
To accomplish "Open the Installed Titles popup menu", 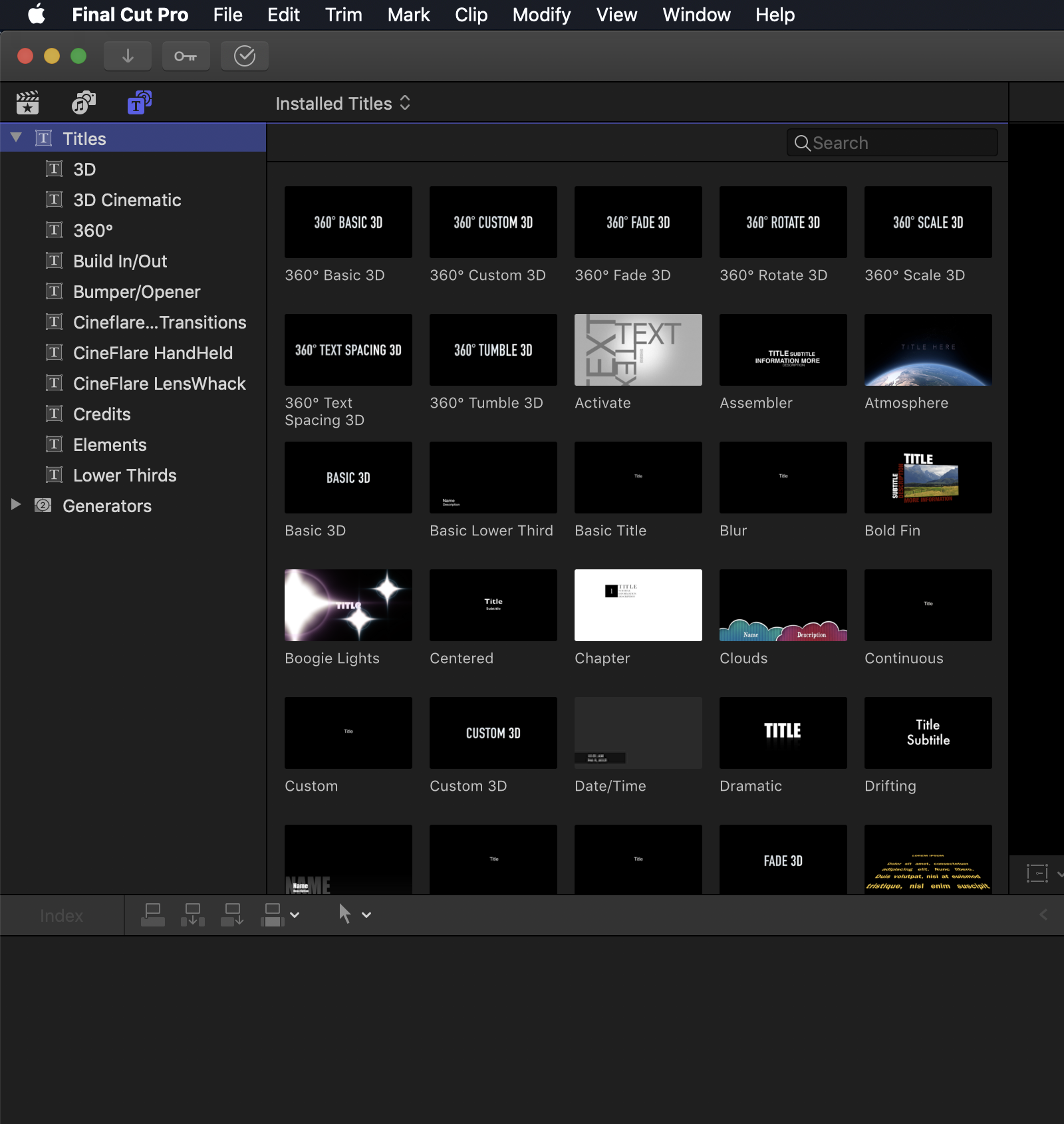I will tap(342, 103).
